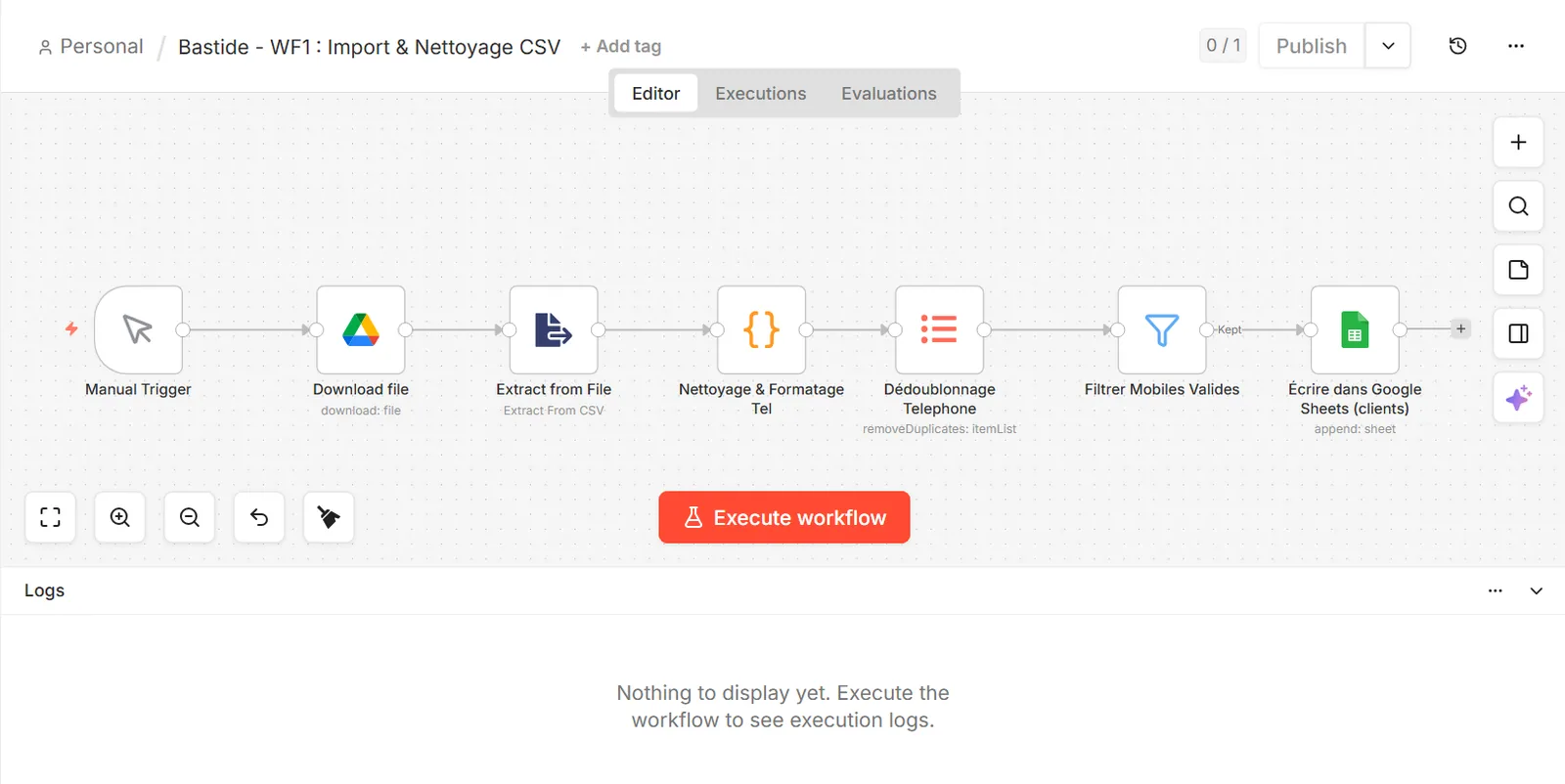Click the 'removeDuplicates: itemList' subtitle
Screen dimensions: 1565x784
939,429
